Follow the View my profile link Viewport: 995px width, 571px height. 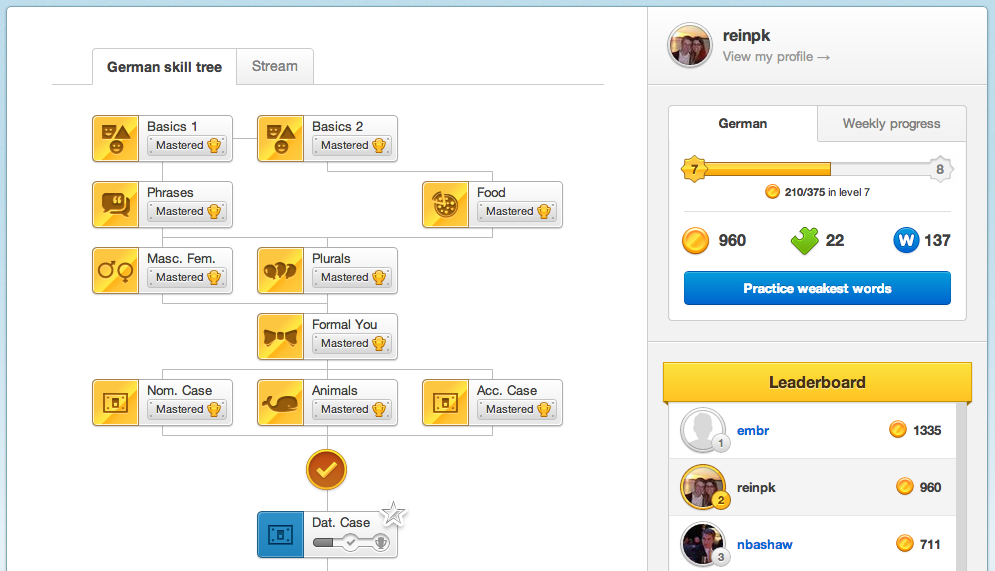776,56
